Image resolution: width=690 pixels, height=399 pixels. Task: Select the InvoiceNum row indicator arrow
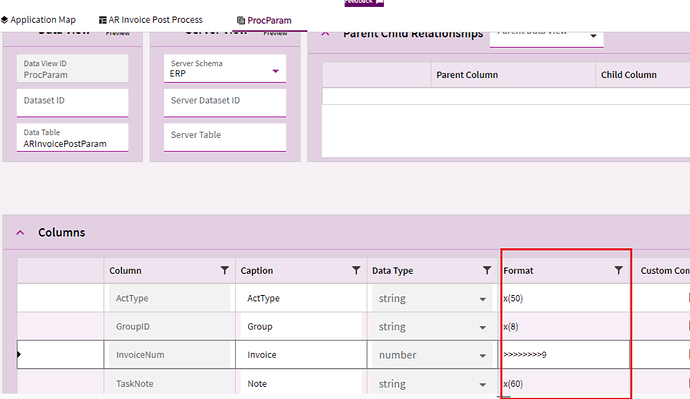point(19,354)
